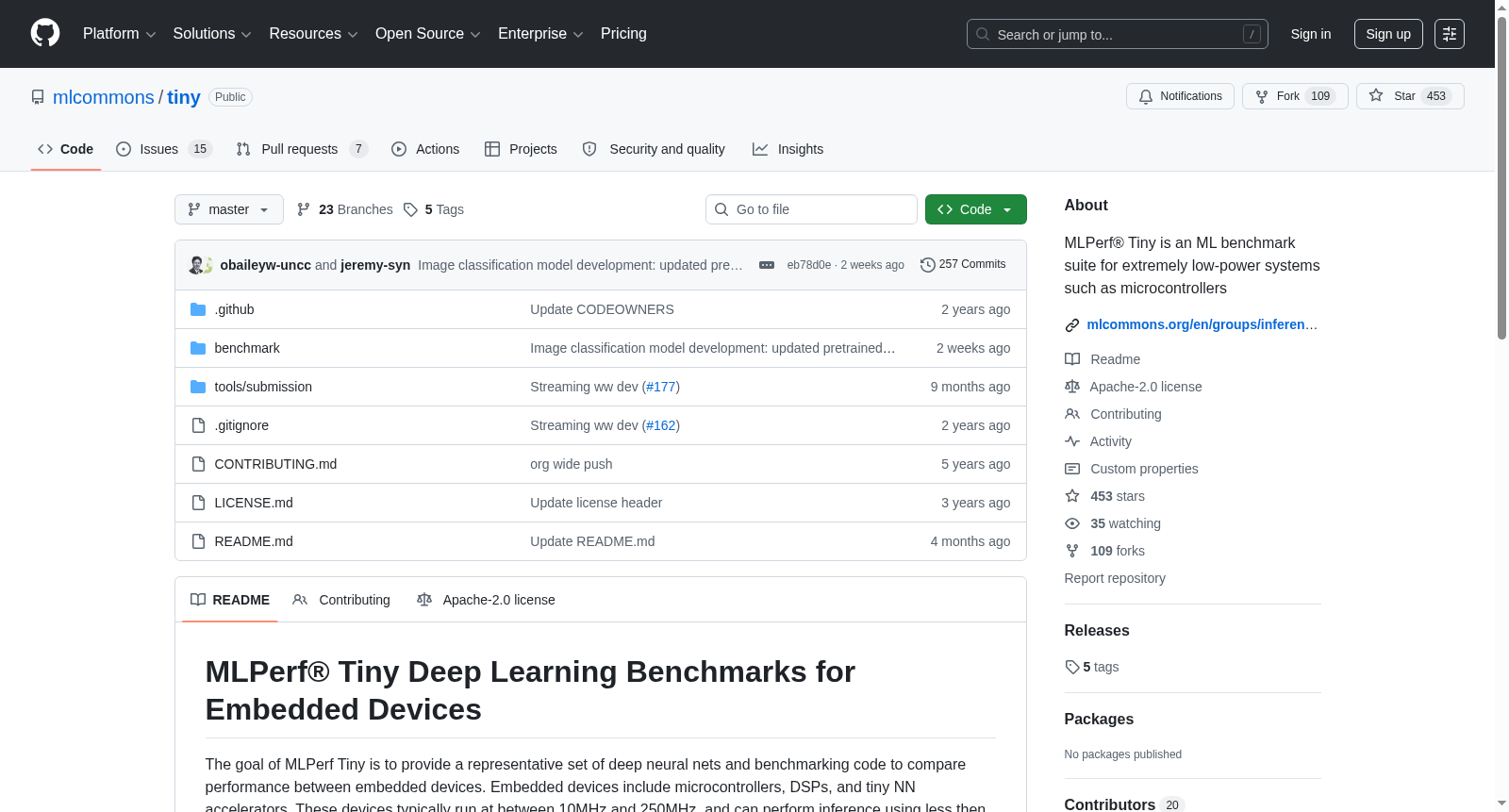Open the master branch selector dropdown

tap(229, 209)
